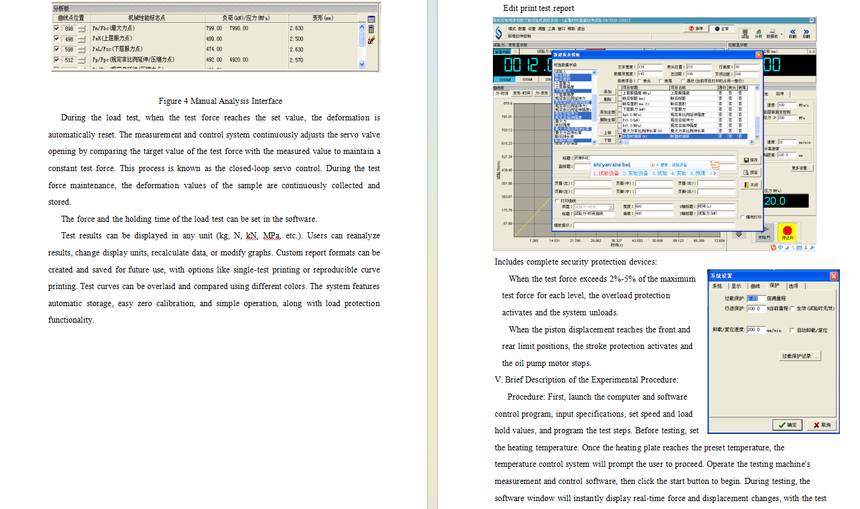Screen dimensions: 860x509
Task: Click the pen/brush icon in analysis panel
Action: 371,40
